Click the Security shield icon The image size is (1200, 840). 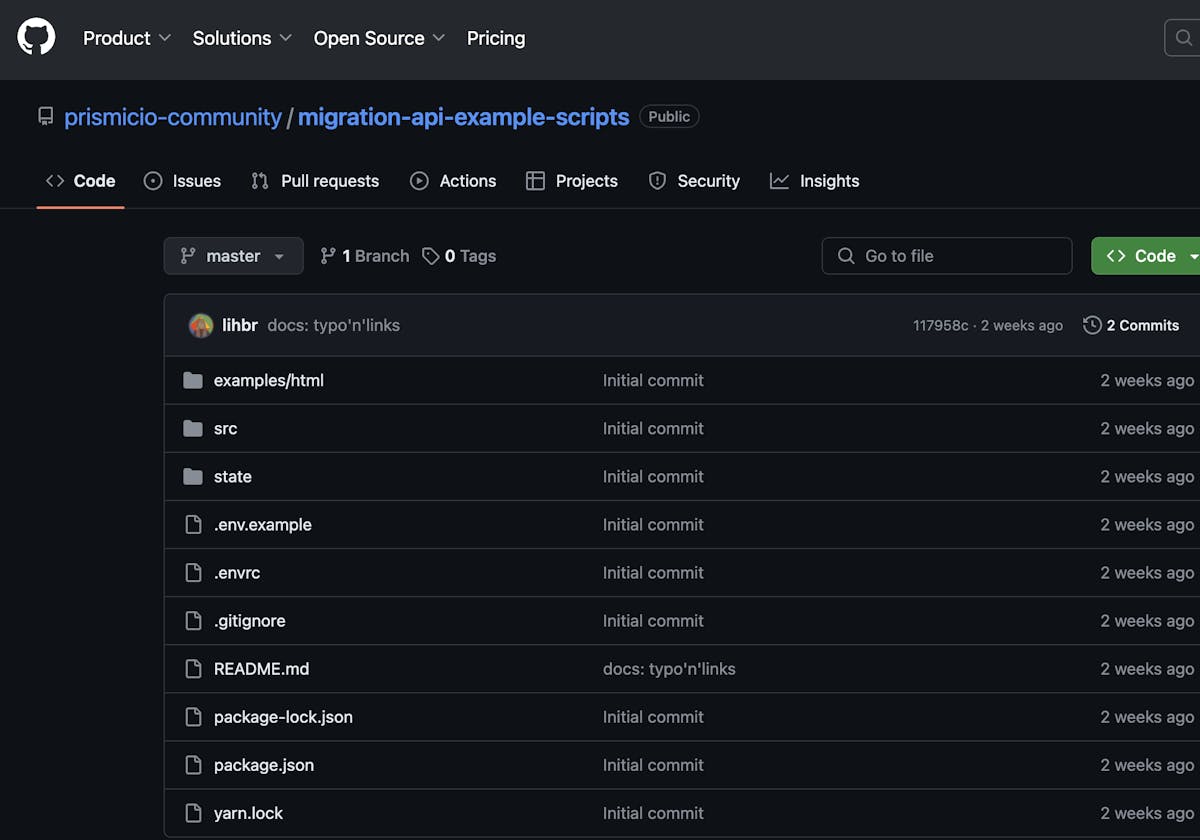click(x=657, y=181)
